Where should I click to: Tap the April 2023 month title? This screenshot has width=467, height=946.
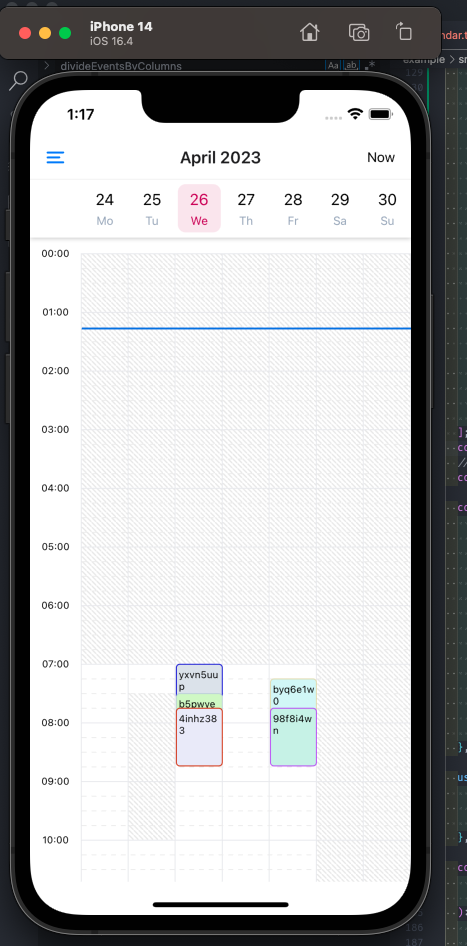coord(220,157)
